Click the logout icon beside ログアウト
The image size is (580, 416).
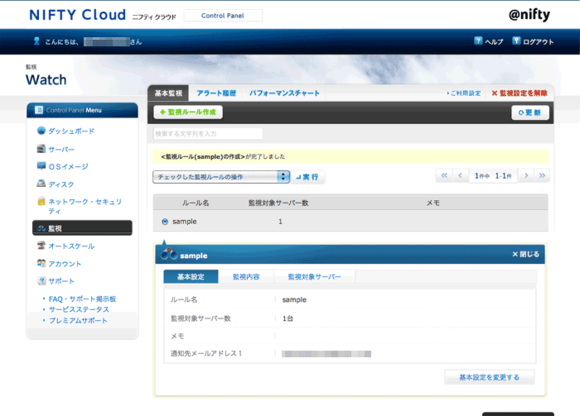[x=516, y=41]
